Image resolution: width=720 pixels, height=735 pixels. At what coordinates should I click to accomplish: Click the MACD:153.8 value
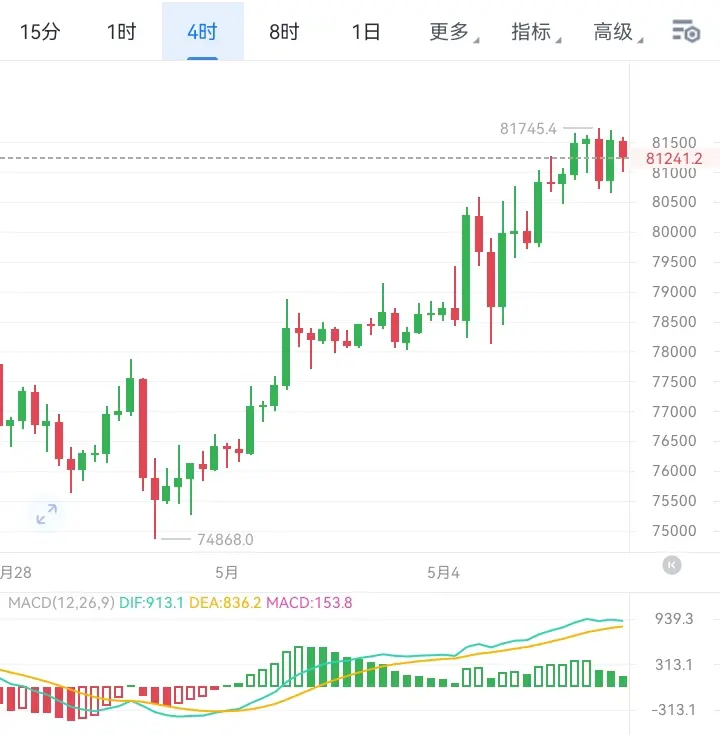(309, 602)
